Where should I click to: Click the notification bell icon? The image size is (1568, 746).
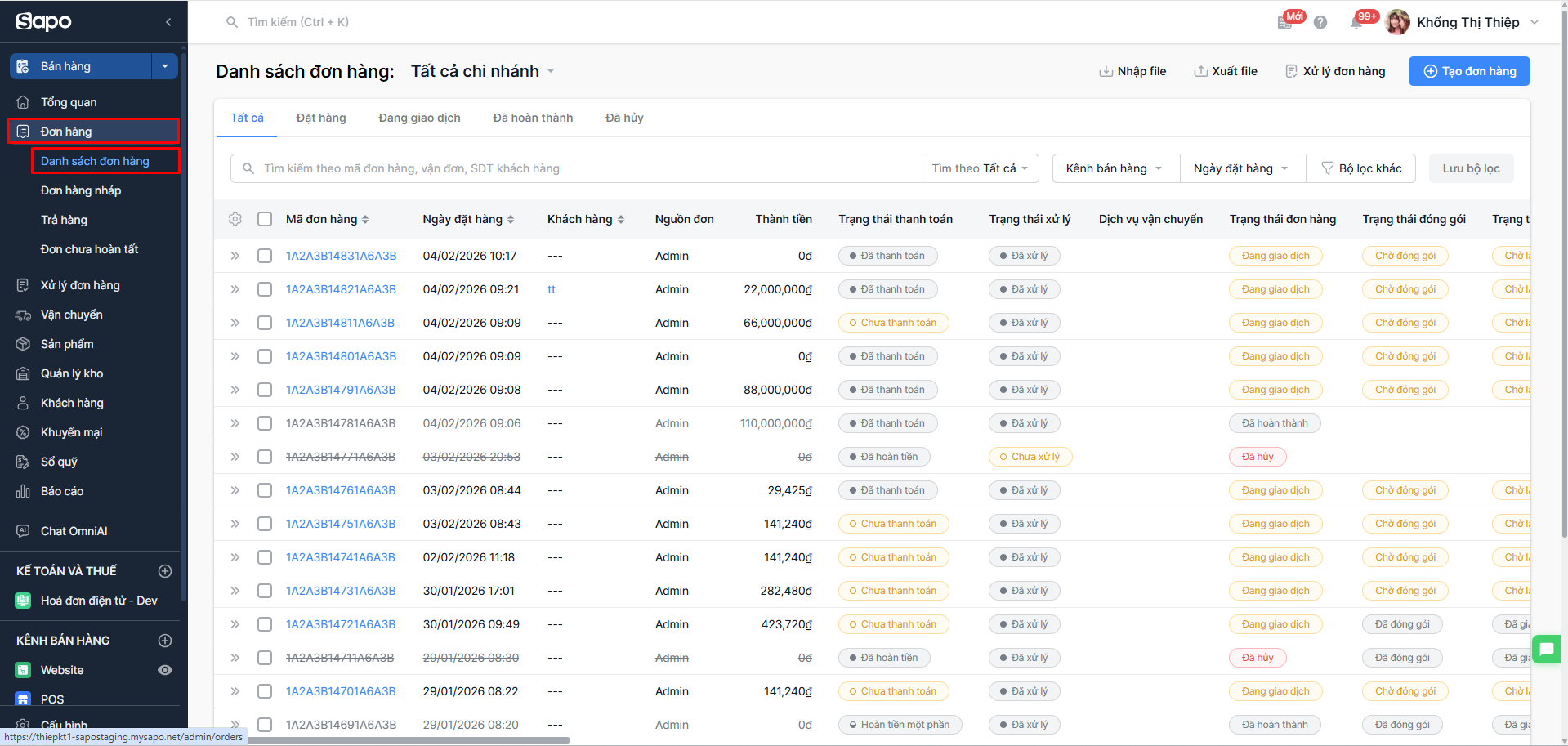[1356, 22]
